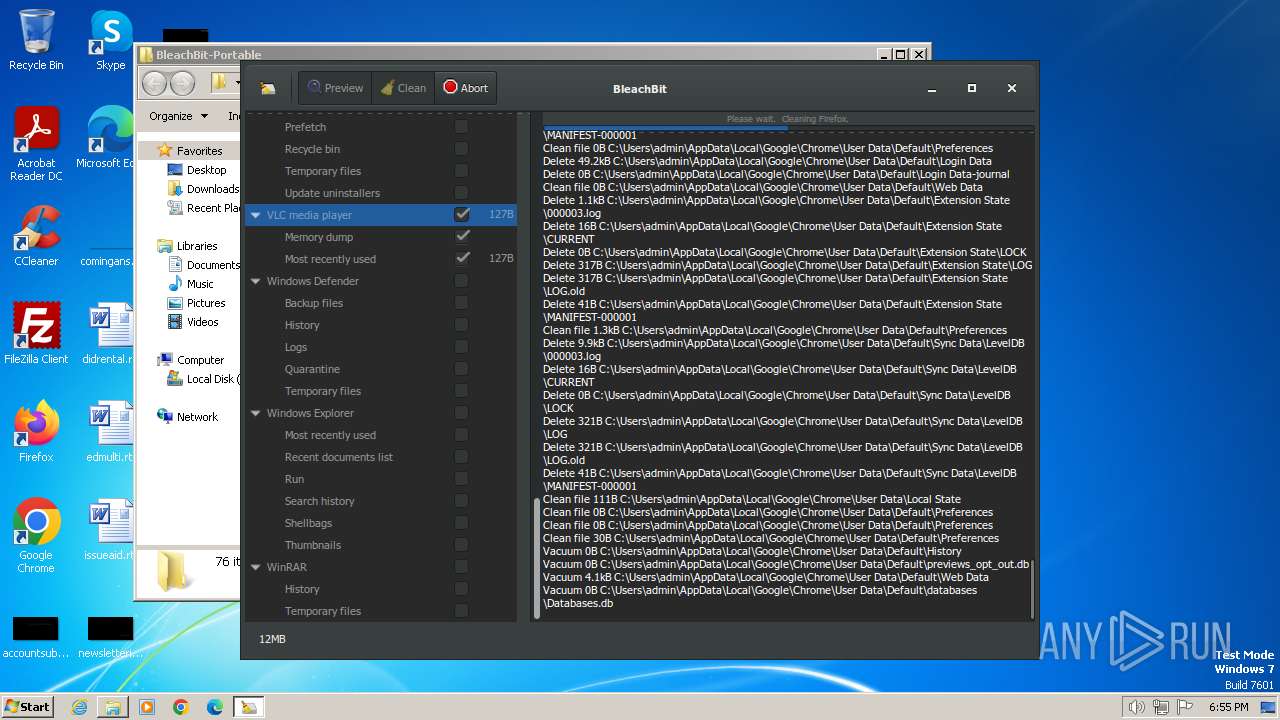
Task: Click the Clean broom button
Action: 403,88
